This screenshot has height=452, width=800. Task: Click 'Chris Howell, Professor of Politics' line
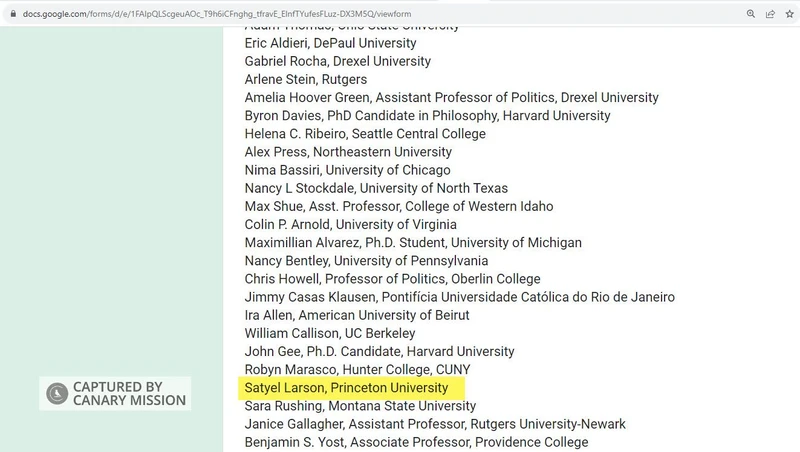[392, 279]
